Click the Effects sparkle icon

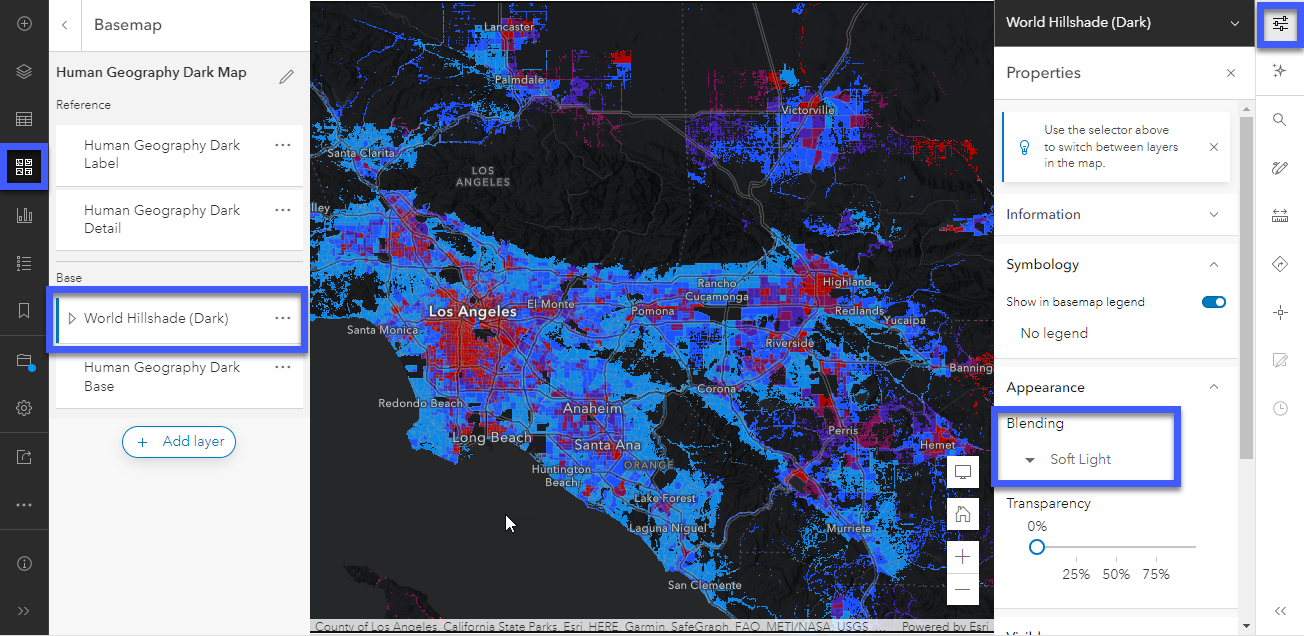tap(1279, 71)
